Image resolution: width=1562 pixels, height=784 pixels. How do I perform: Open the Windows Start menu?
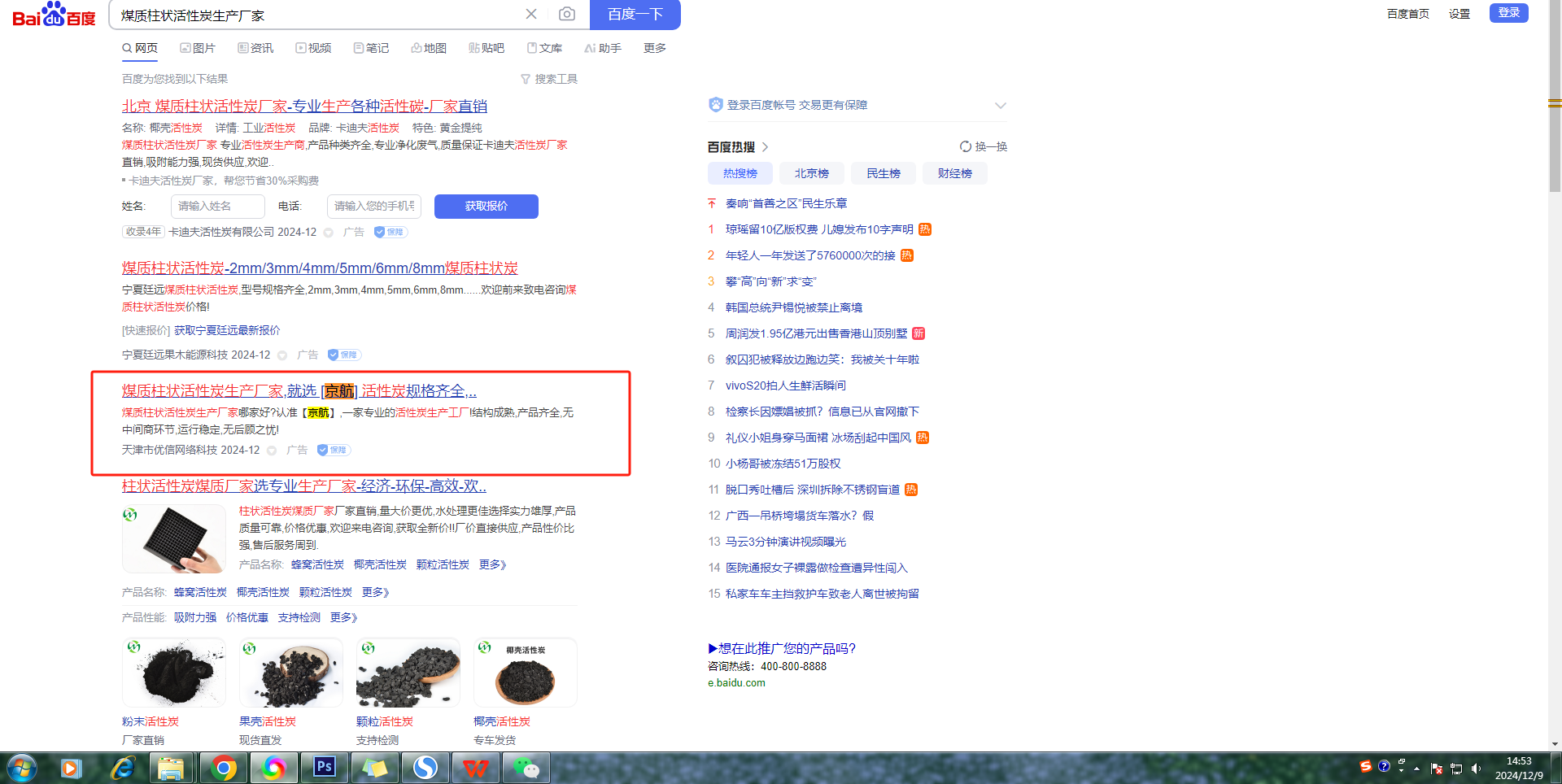tap(22, 768)
